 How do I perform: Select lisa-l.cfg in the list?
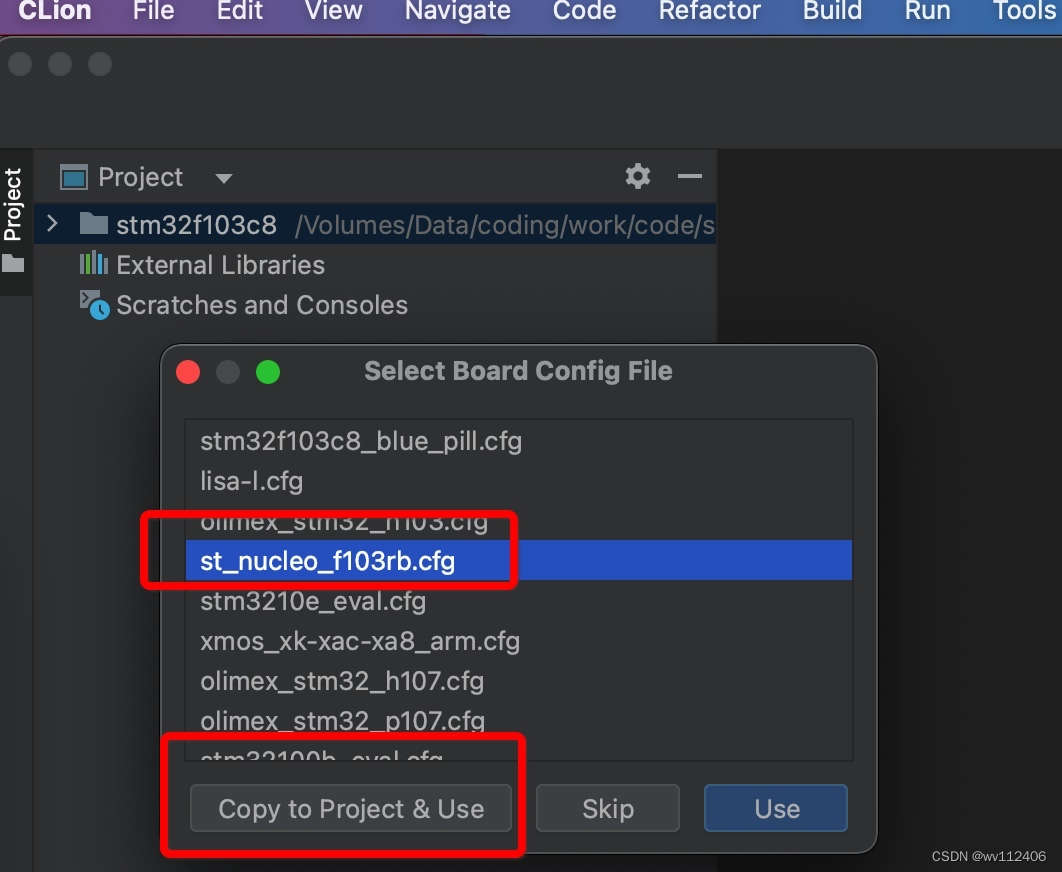(x=519, y=481)
